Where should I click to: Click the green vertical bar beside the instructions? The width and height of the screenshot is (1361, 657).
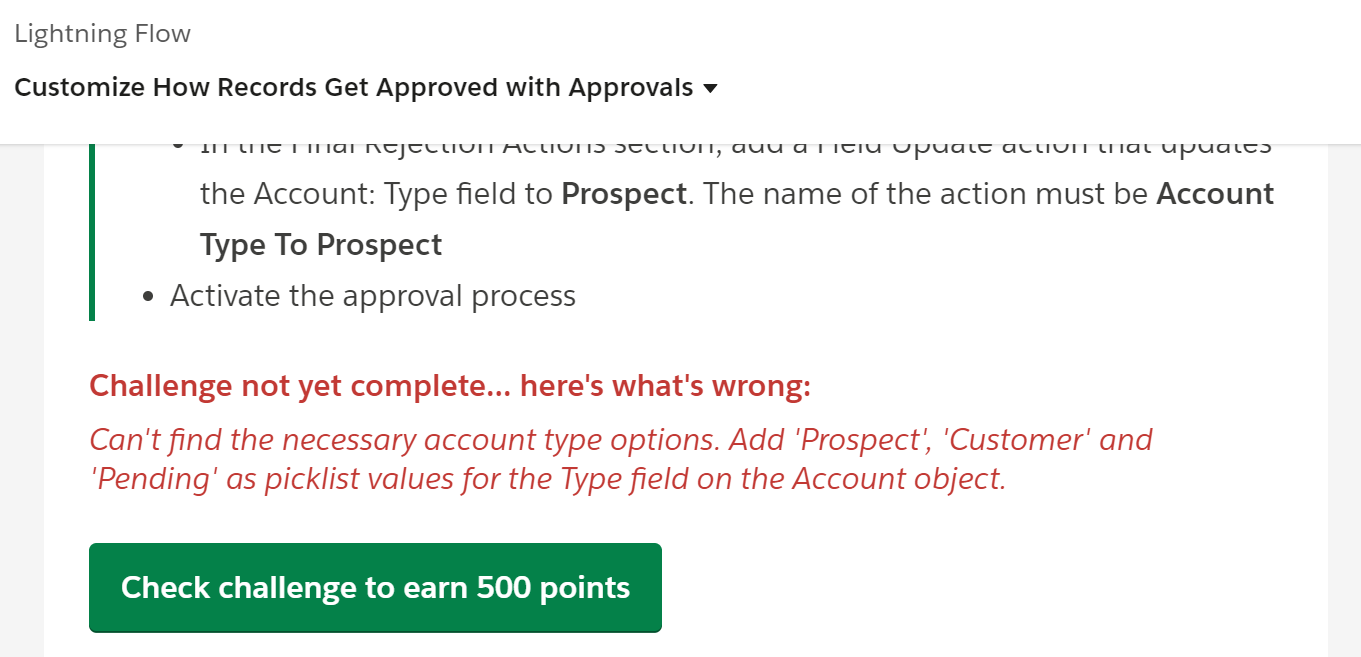point(92,232)
